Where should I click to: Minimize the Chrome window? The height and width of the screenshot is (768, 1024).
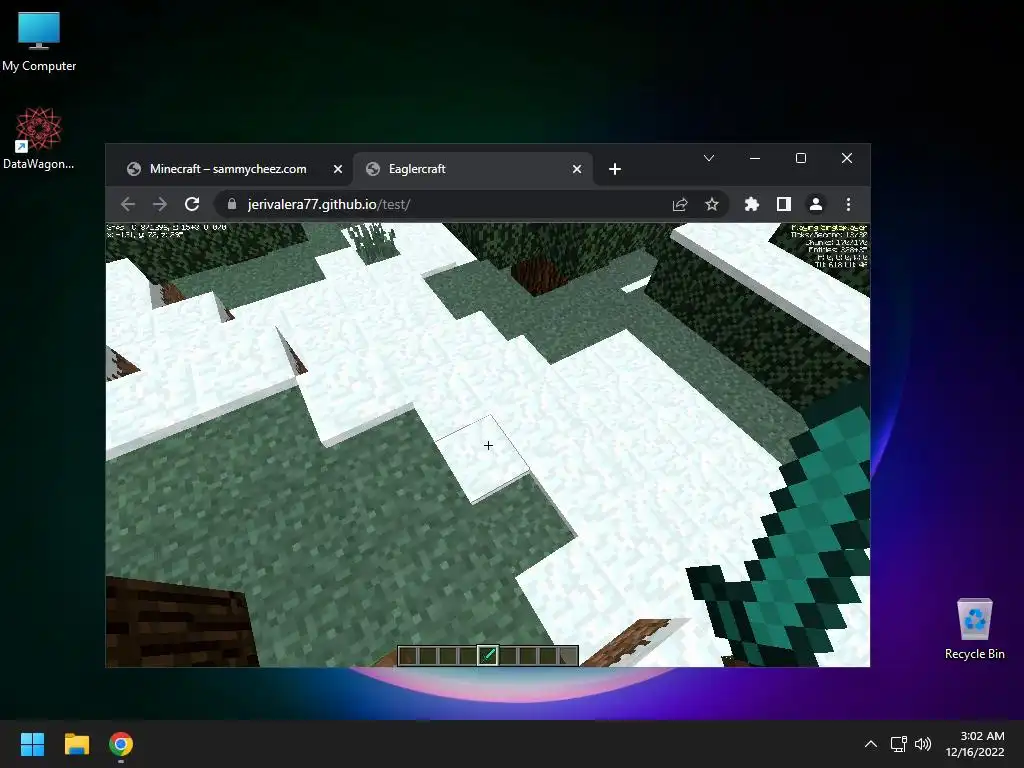point(755,158)
